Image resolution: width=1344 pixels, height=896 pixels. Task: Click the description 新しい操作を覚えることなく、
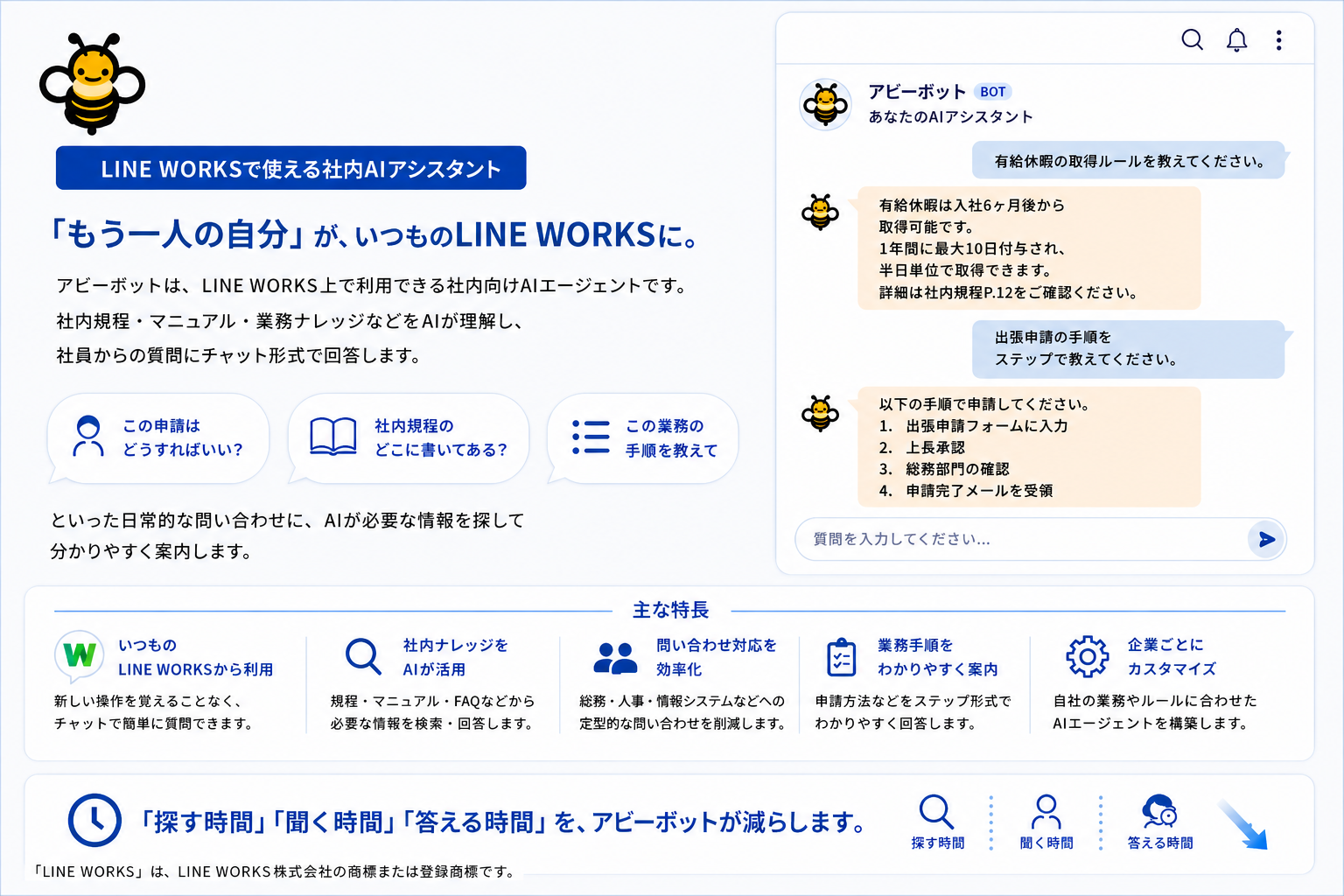pos(148,701)
